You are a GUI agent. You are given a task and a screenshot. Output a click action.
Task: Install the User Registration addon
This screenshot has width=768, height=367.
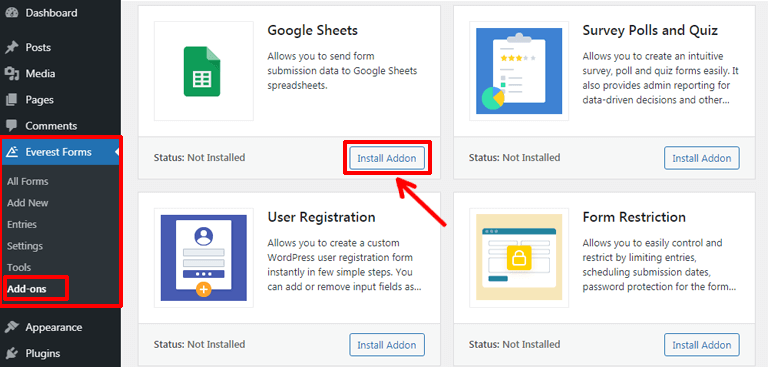[x=387, y=345]
